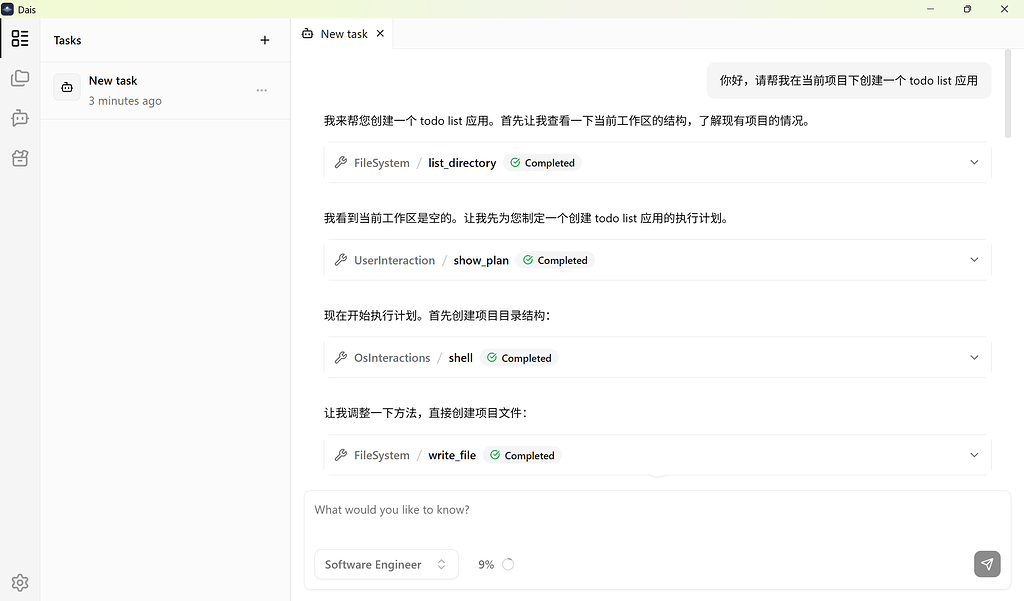Expand the show_plan tool call
This screenshot has width=1024, height=601.
[974, 259]
